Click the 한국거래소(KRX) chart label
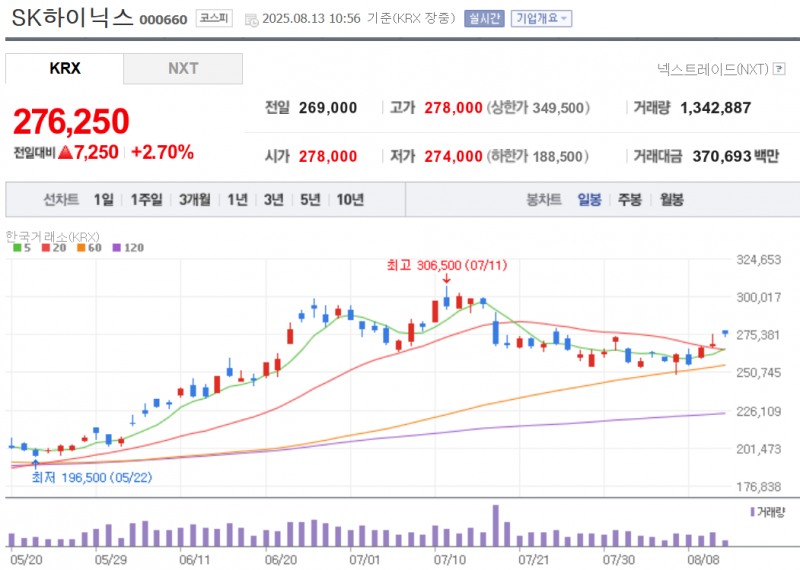 coord(53,237)
